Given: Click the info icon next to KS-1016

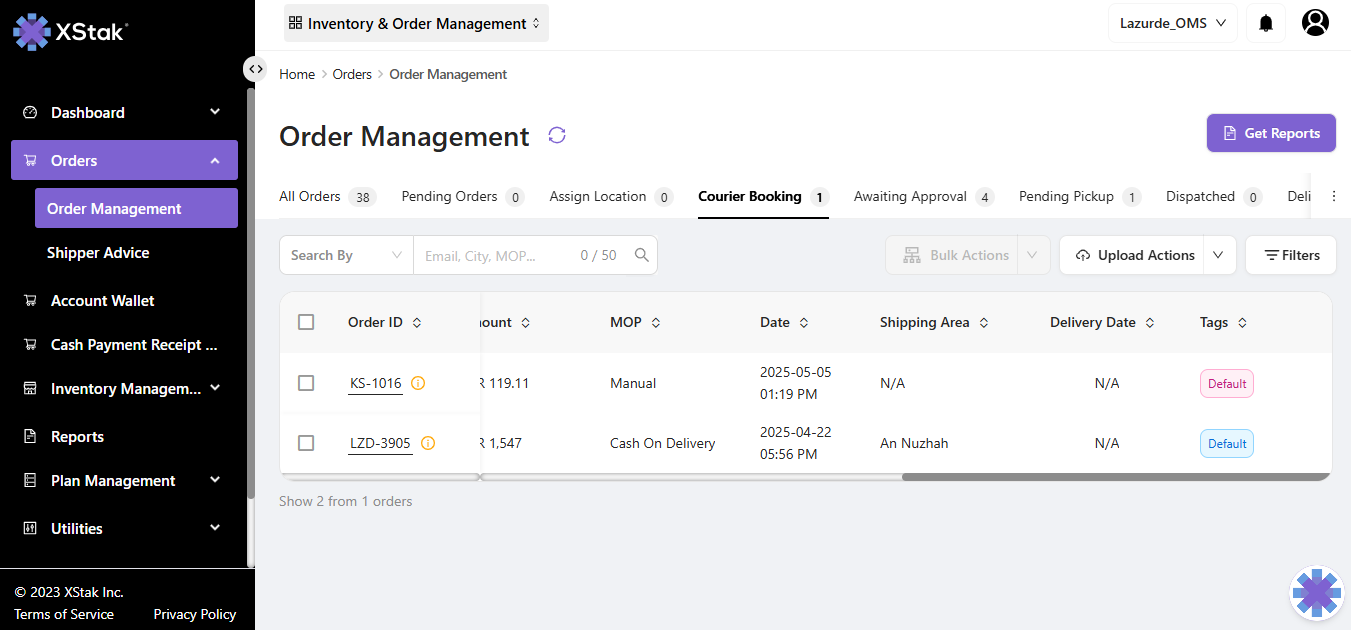Looking at the screenshot, I should point(418,383).
